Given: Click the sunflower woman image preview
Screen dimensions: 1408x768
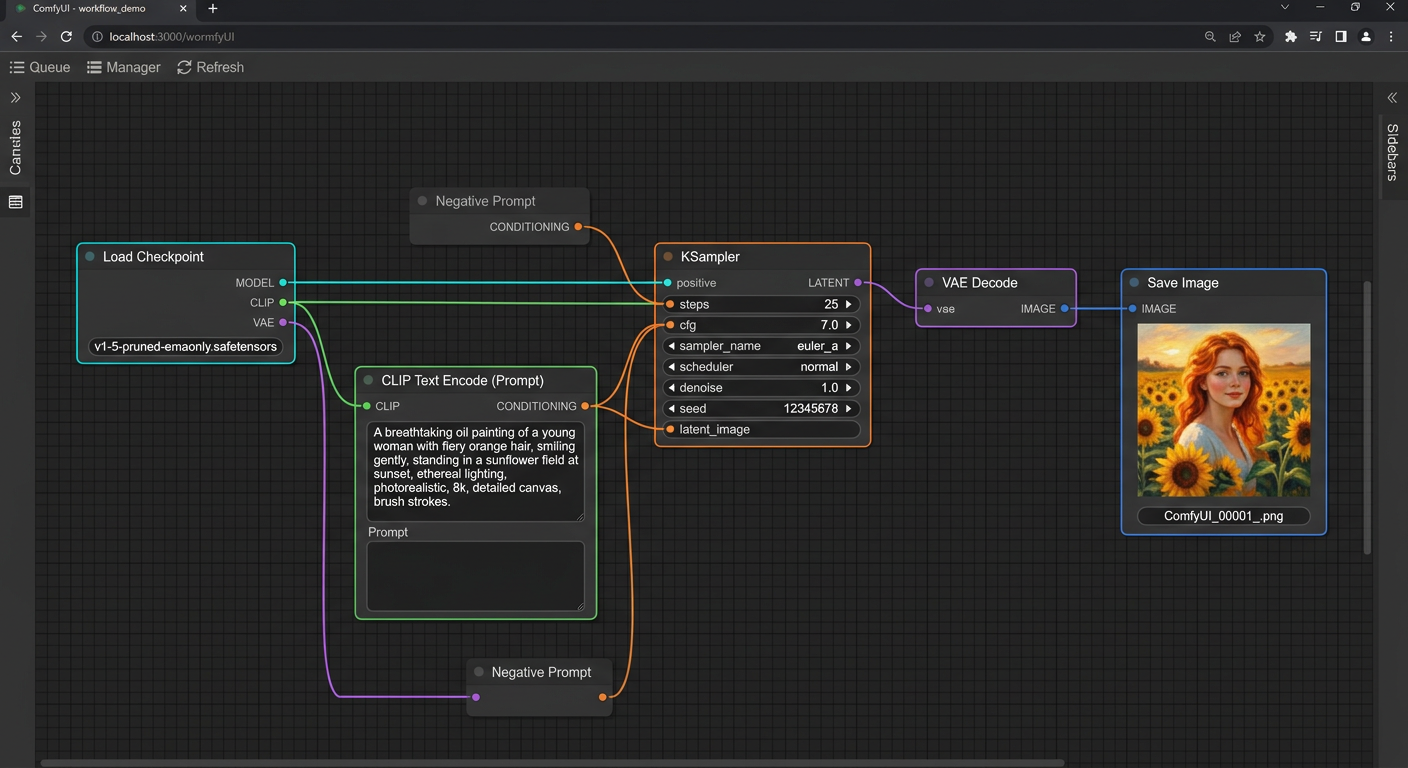Looking at the screenshot, I should coord(1223,410).
